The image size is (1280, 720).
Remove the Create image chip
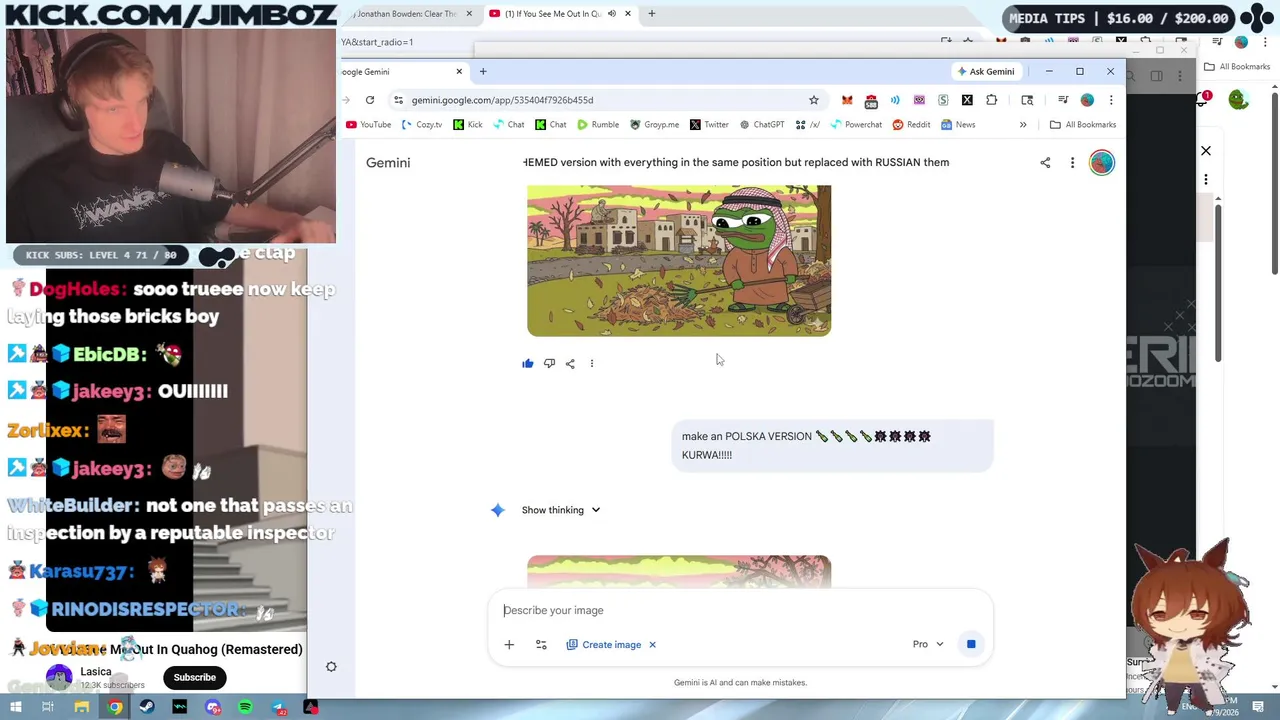pos(652,644)
